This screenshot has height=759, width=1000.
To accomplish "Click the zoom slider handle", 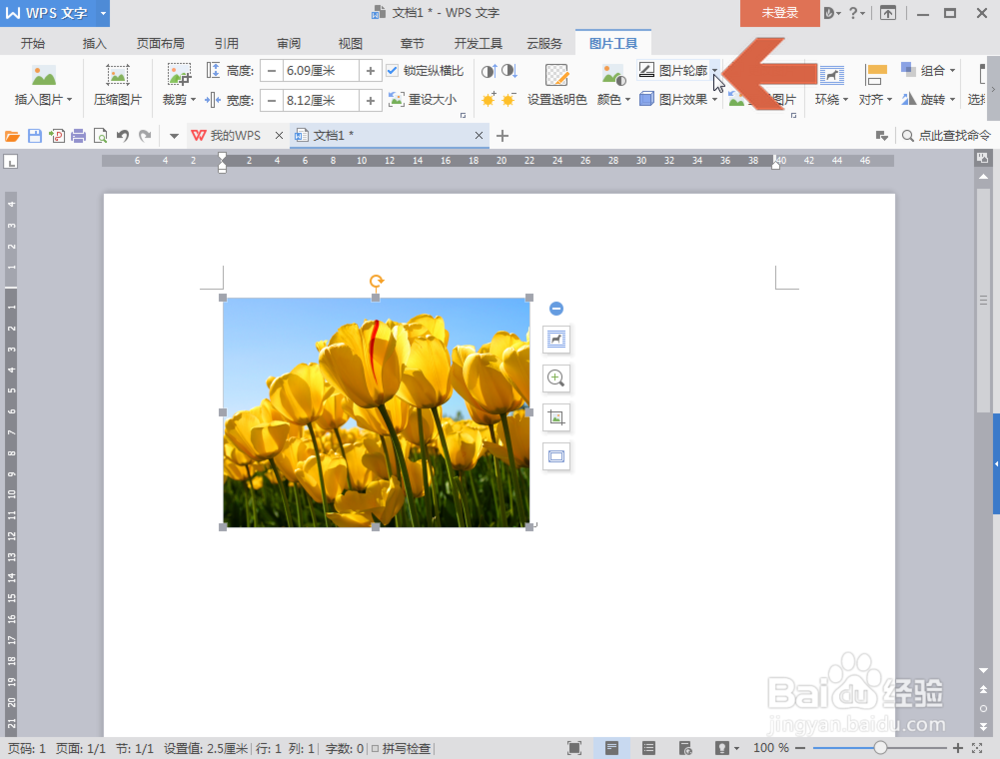I will click(880, 748).
